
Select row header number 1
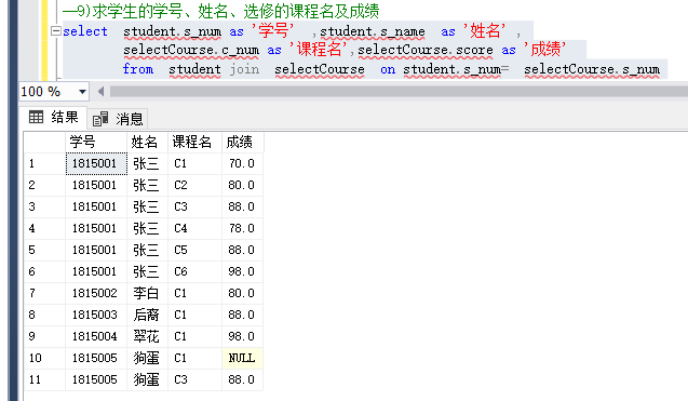(x=44, y=164)
